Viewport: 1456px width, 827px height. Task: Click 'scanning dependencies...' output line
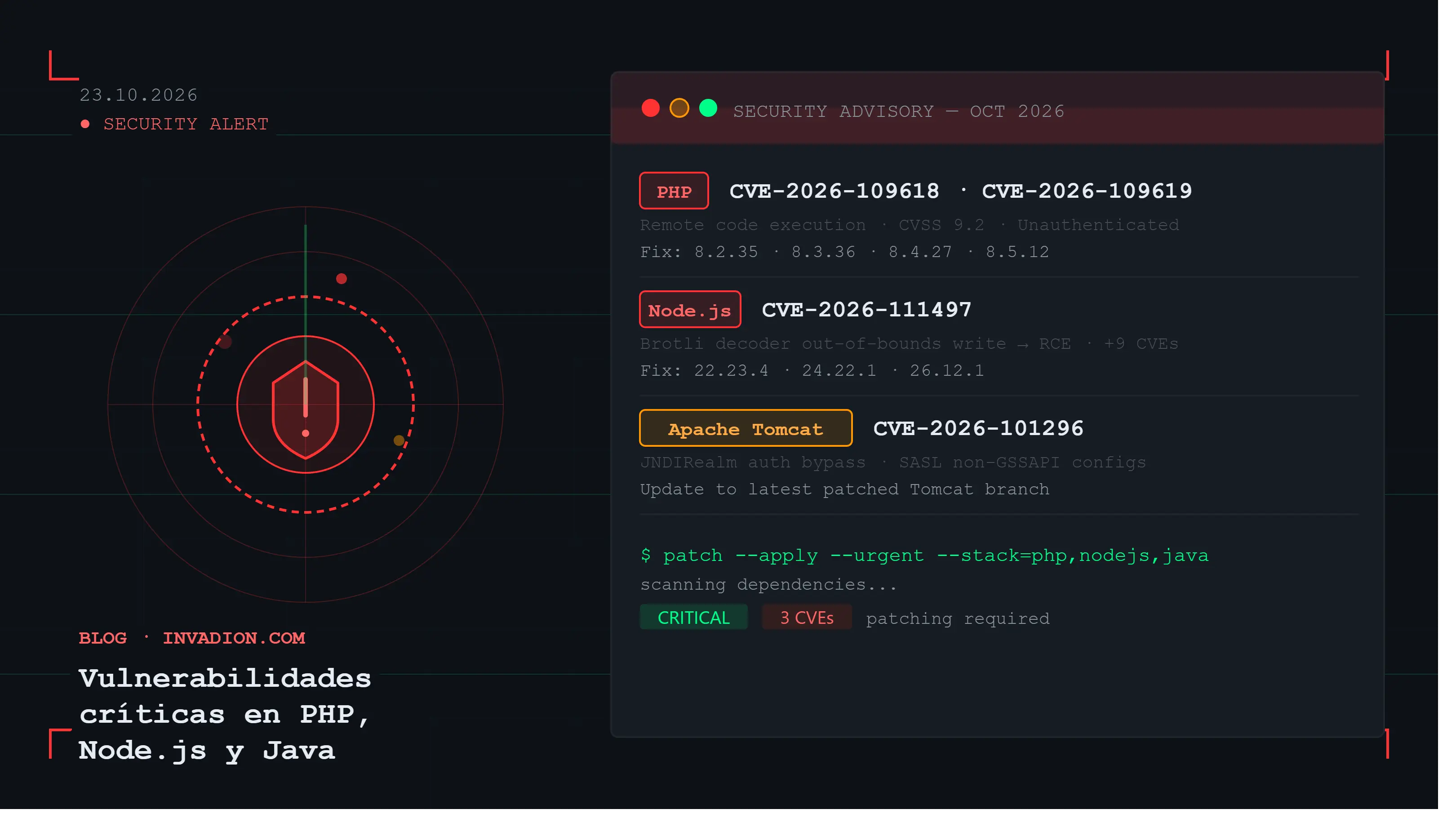(x=769, y=584)
